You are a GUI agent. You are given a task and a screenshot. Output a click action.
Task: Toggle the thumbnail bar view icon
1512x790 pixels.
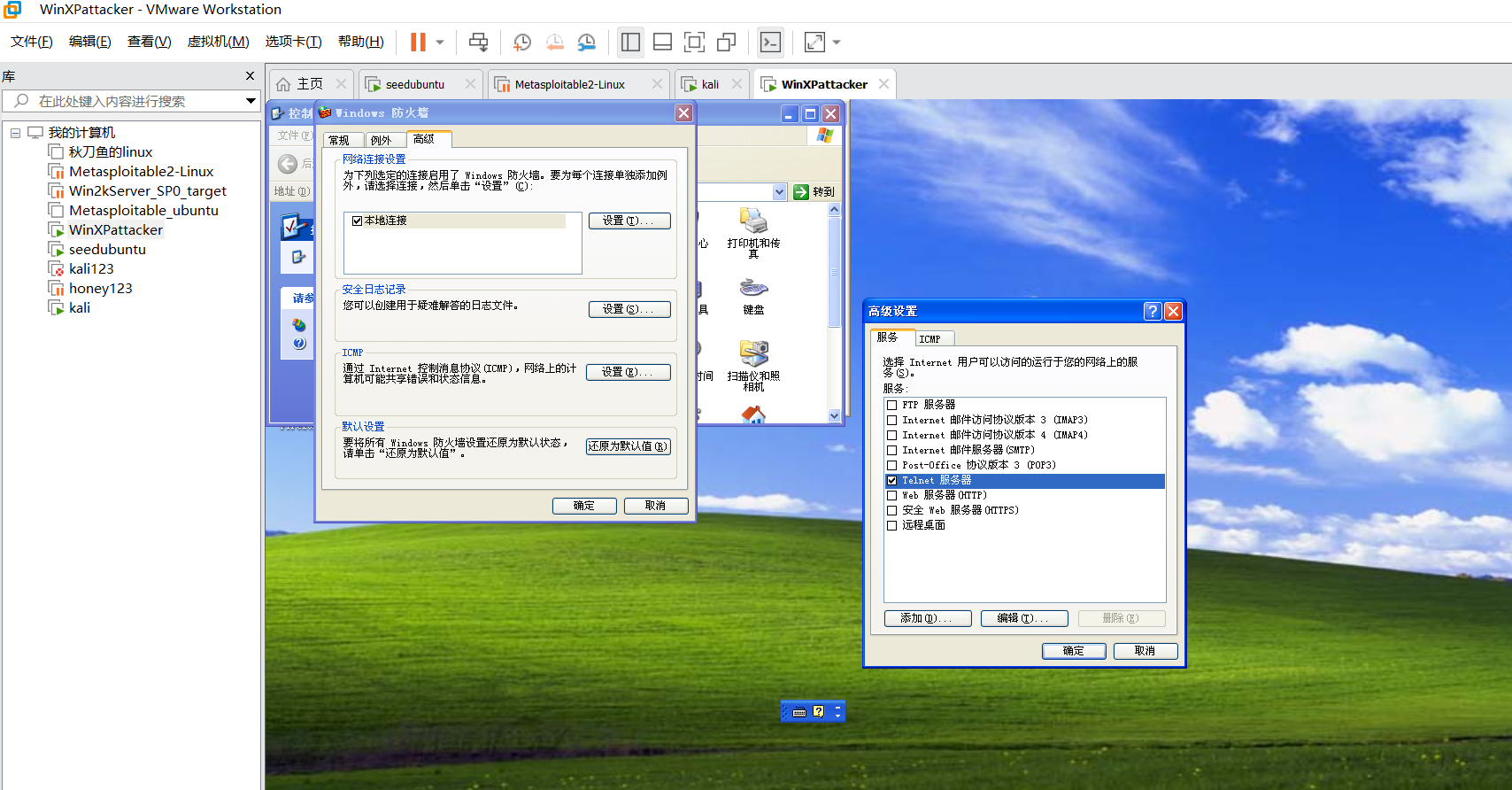(x=662, y=42)
